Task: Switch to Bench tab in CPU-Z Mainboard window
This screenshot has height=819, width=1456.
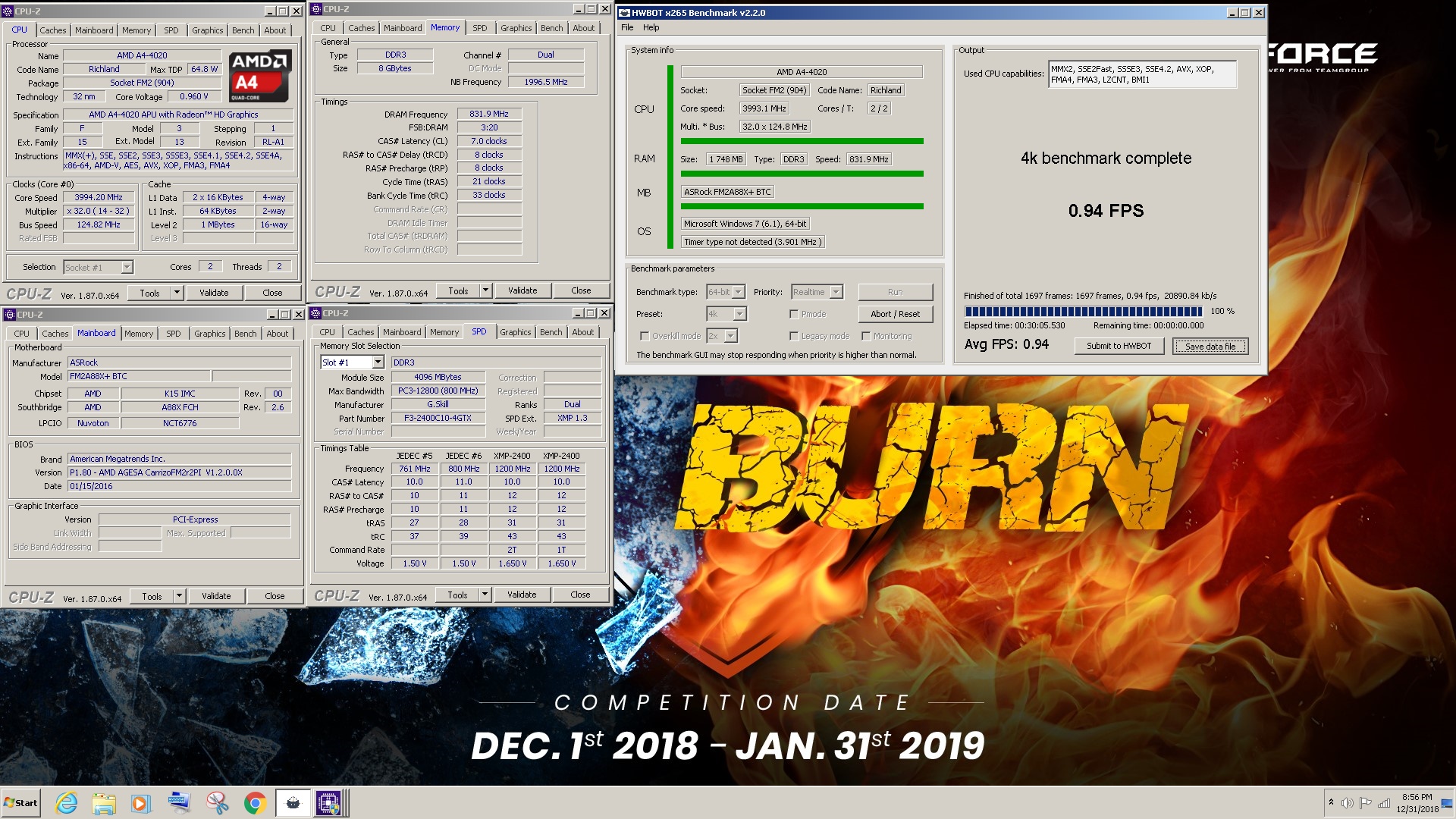Action: click(245, 334)
